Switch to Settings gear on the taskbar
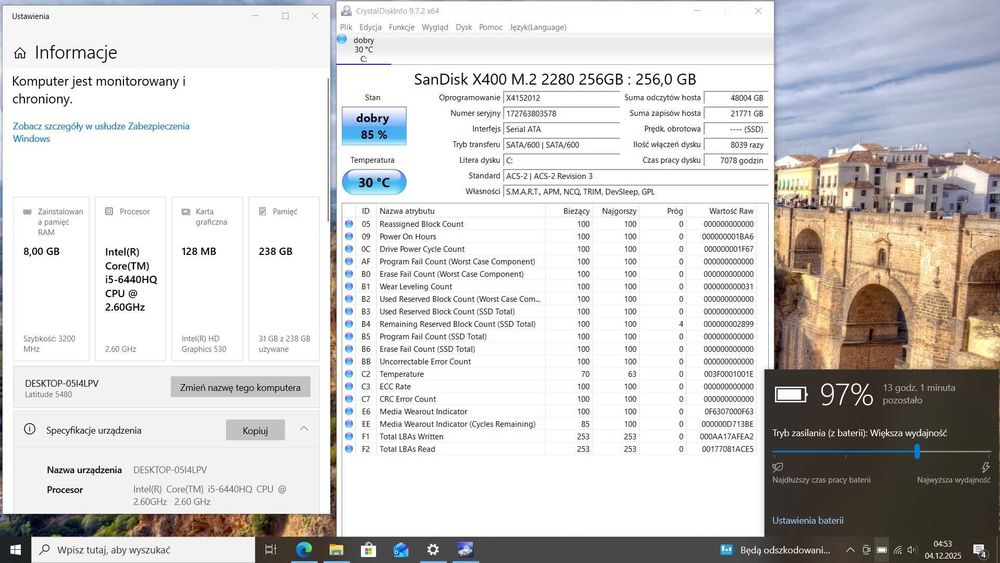Image resolution: width=1000 pixels, height=563 pixels. coord(432,550)
